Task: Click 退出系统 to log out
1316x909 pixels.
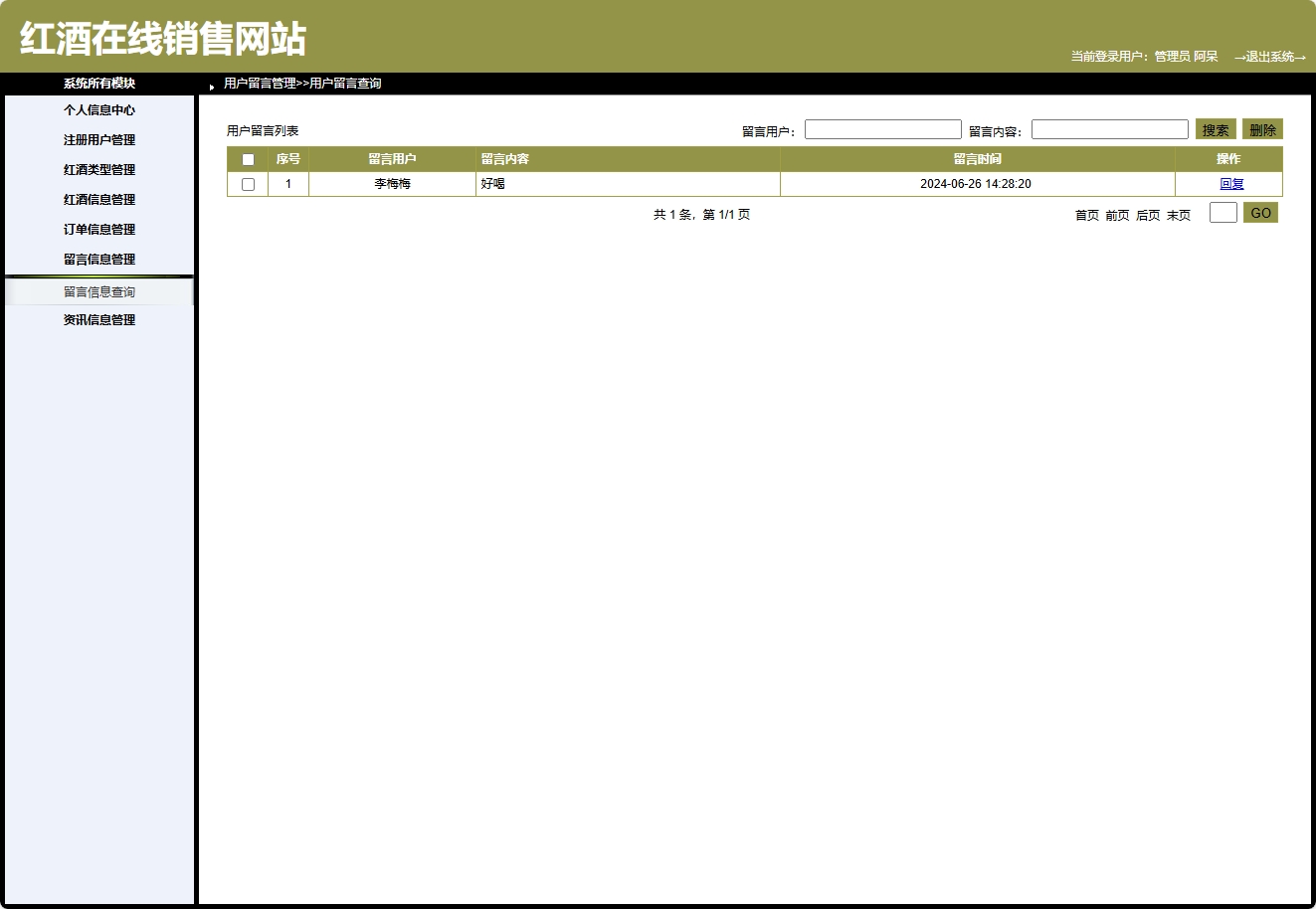Action: click(1270, 58)
